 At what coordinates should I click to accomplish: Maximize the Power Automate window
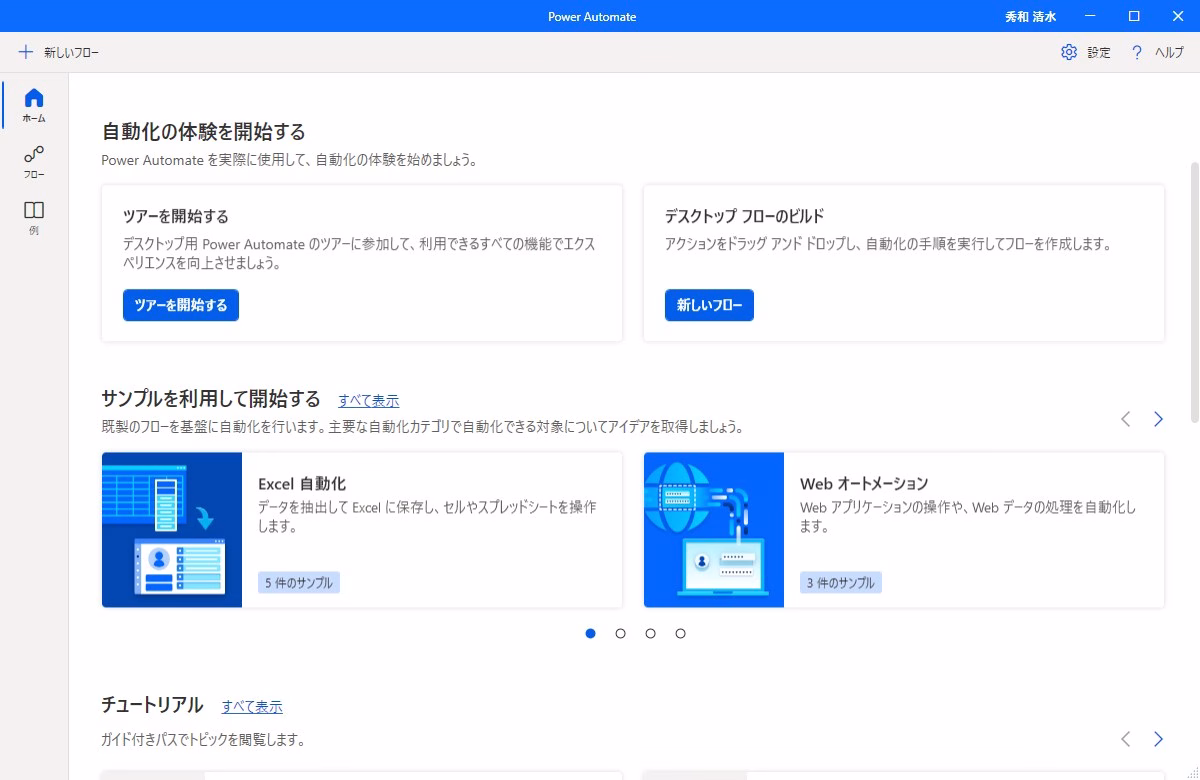point(1134,16)
